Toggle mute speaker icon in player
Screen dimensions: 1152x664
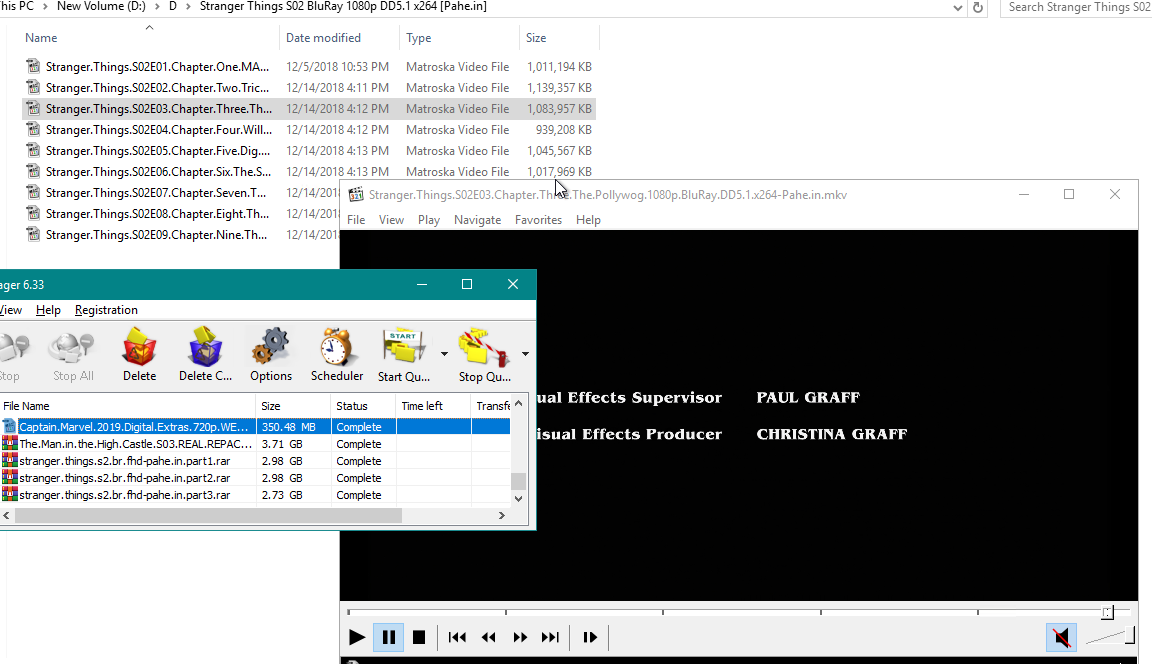[x=1061, y=638]
